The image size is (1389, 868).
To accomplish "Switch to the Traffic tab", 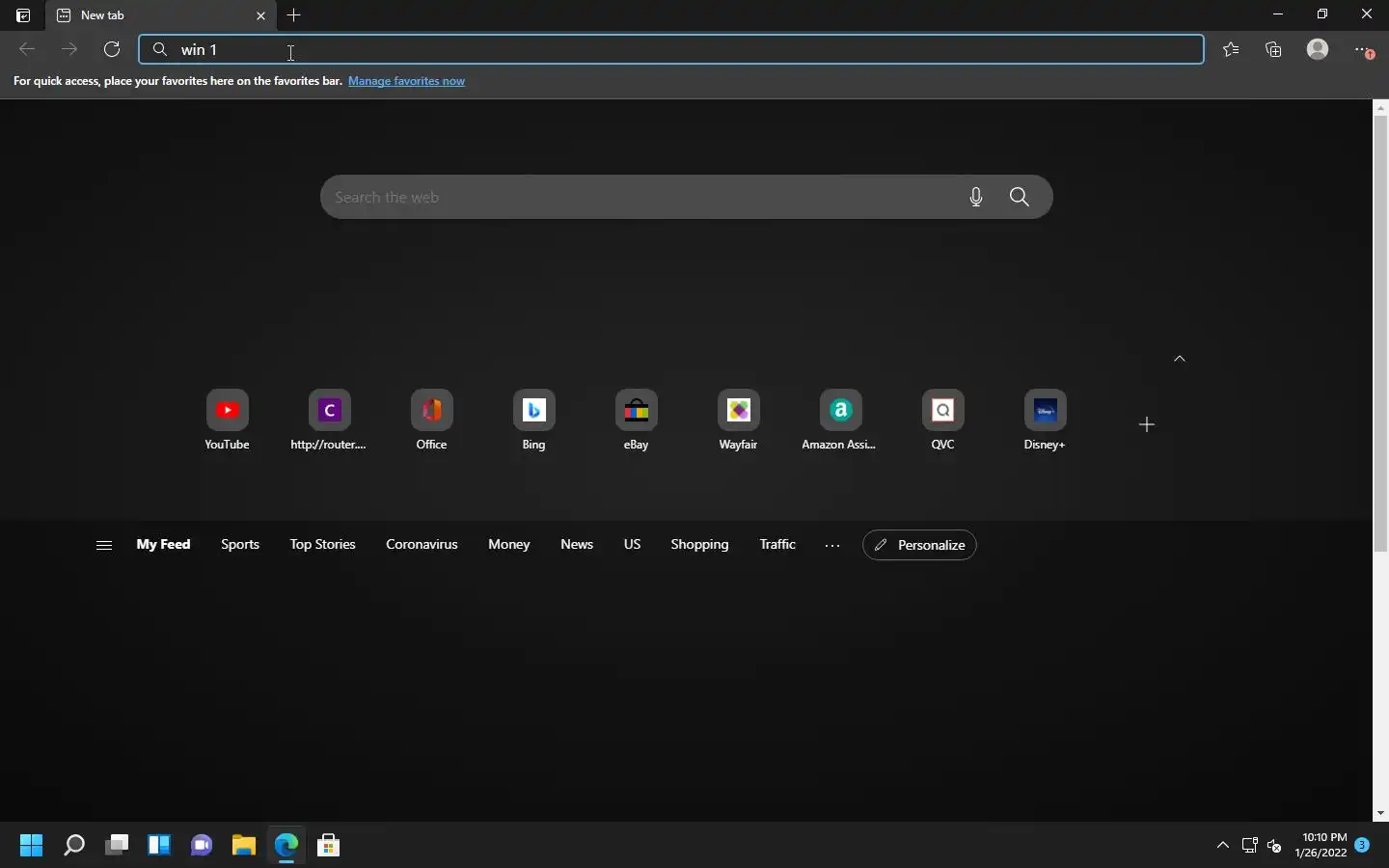I will [777, 544].
